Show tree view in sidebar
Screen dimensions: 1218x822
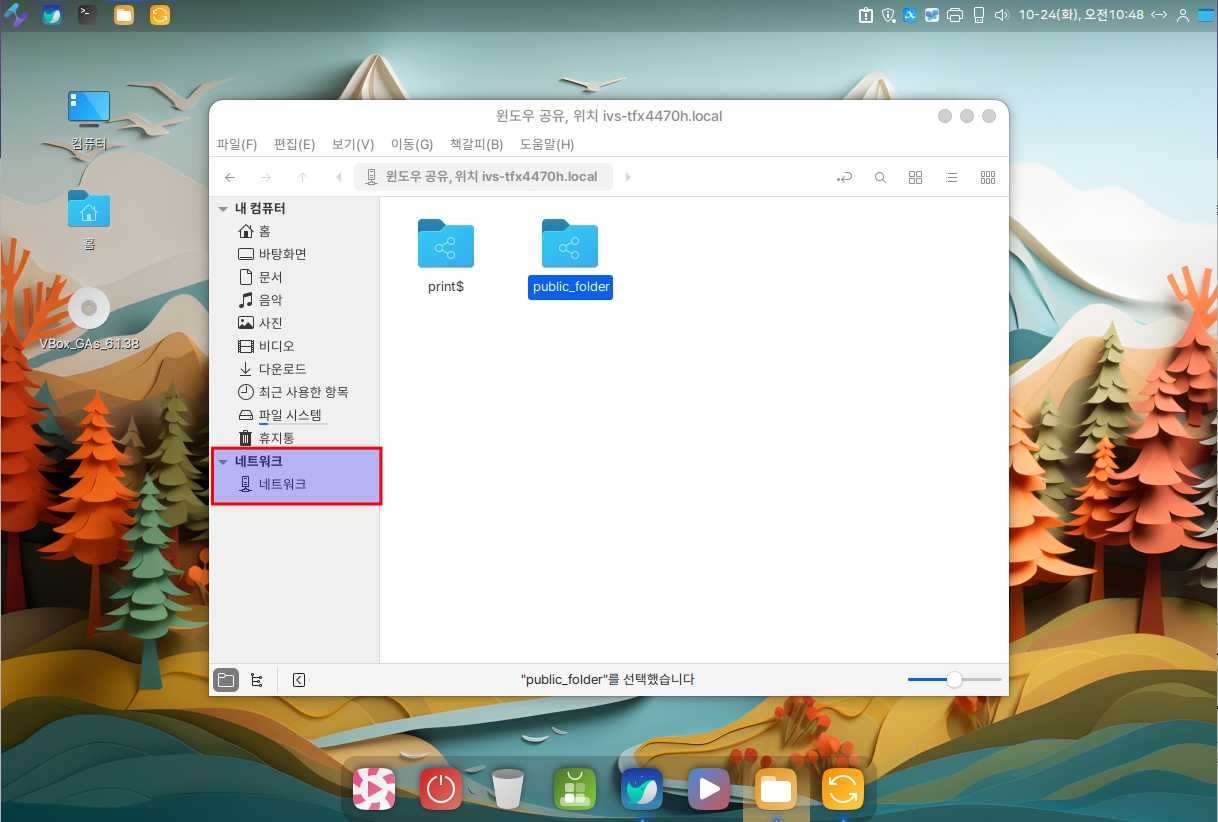257,680
